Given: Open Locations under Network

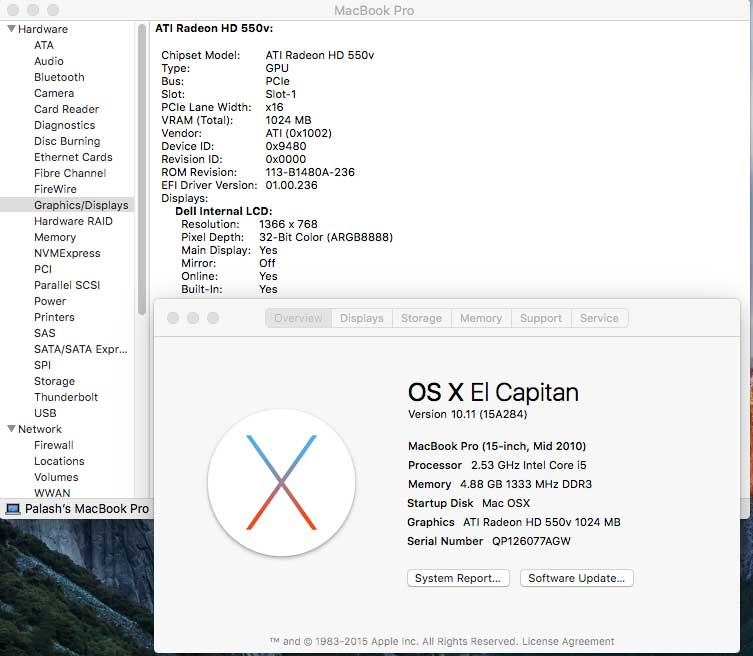Looking at the screenshot, I should pos(59,461).
